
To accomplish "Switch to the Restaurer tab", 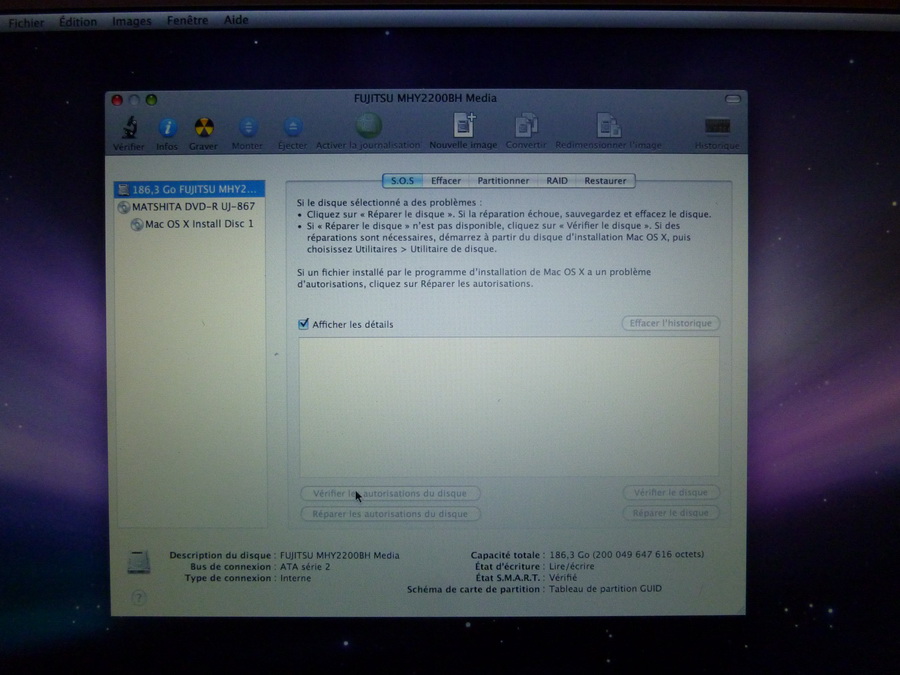I will coord(605,181).
